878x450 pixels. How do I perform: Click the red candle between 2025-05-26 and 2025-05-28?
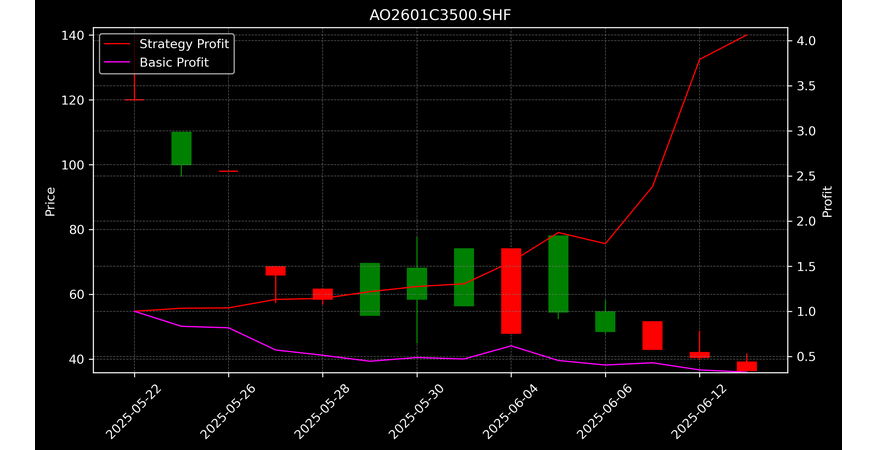[x=275, y=271]
